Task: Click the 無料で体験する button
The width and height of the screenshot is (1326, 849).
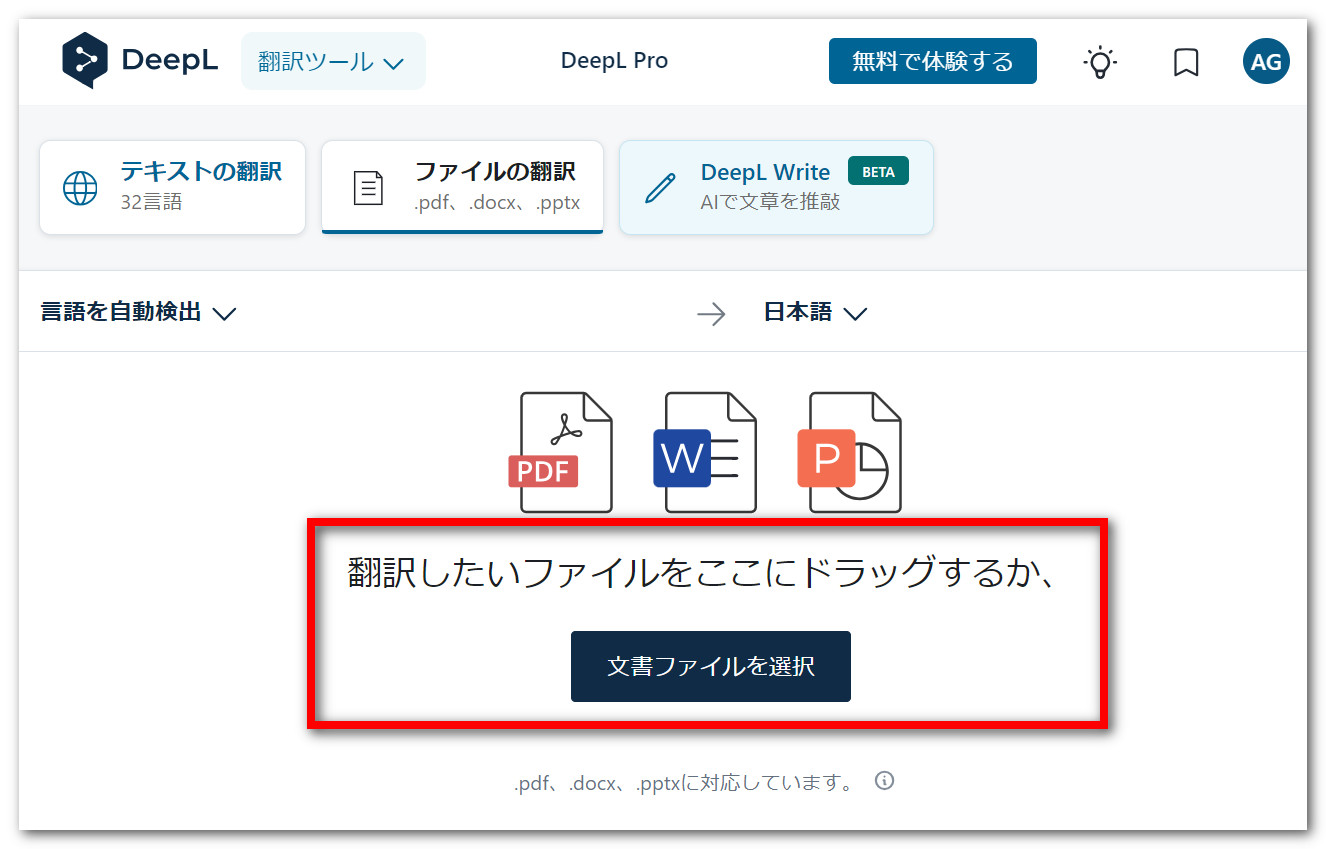Action: [932, 61]
